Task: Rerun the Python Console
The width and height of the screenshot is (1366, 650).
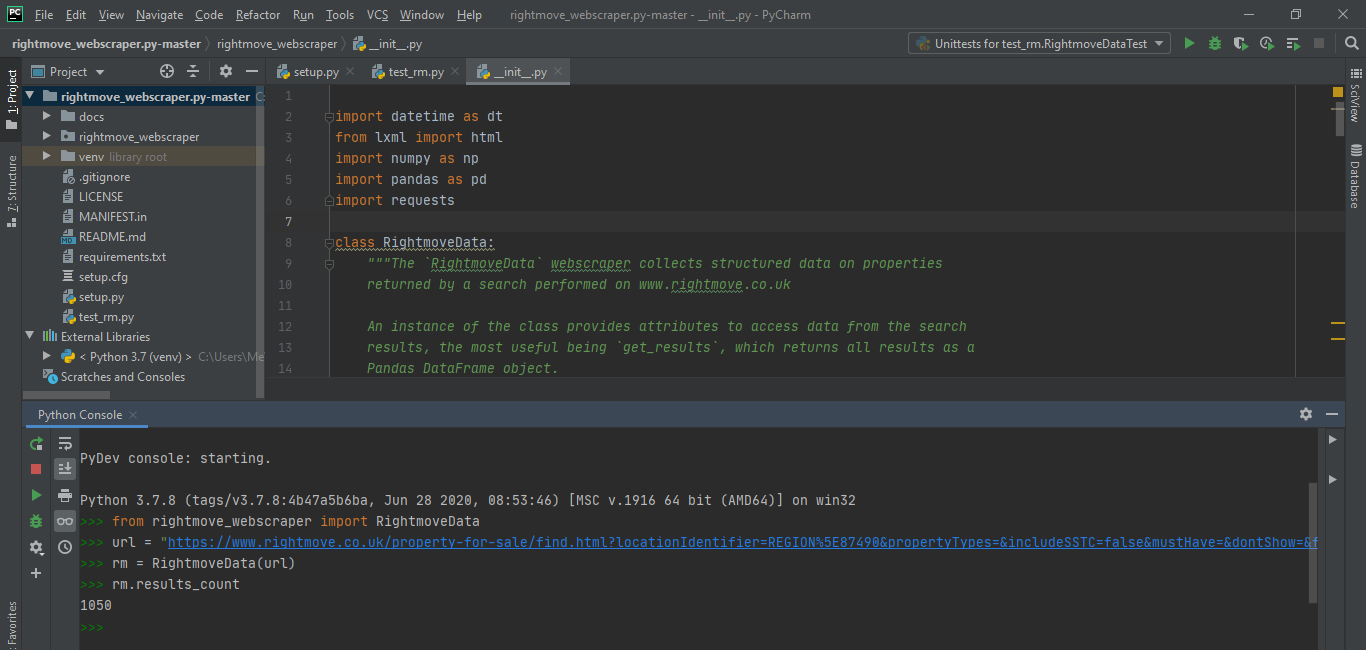Action: tap(36, 443)
